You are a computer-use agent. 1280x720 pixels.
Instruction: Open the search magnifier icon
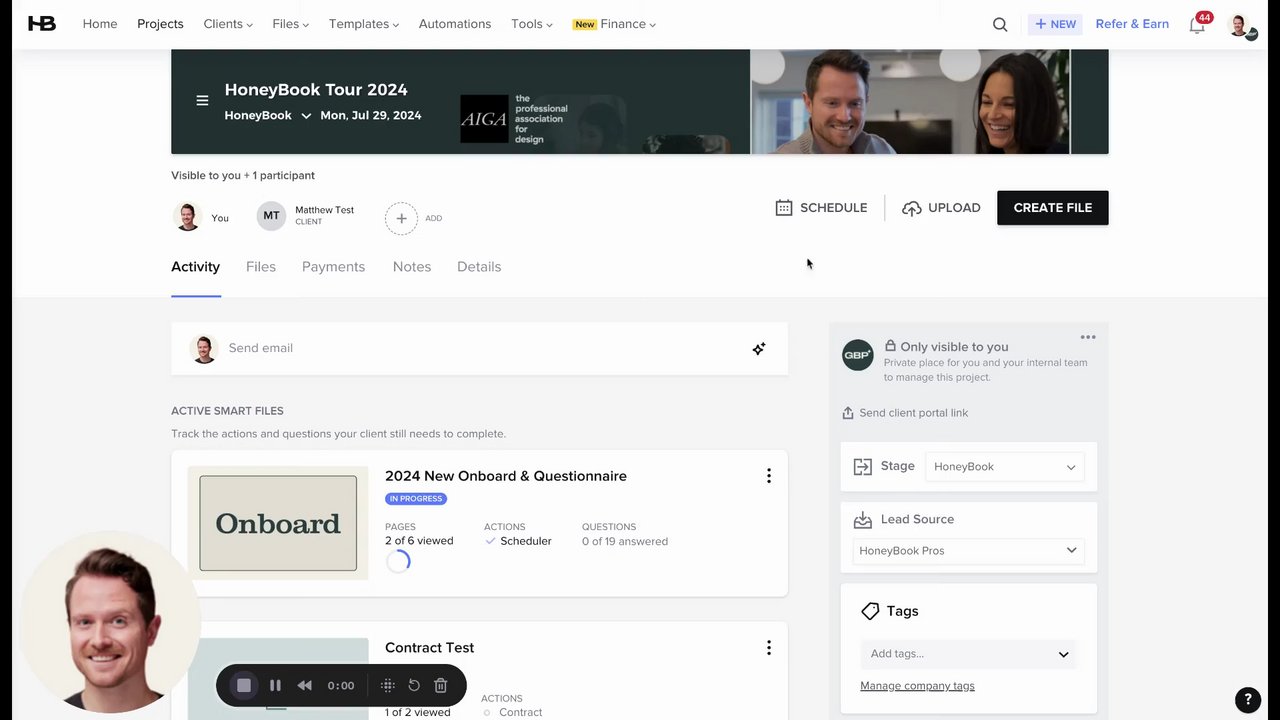[1000, 24]
